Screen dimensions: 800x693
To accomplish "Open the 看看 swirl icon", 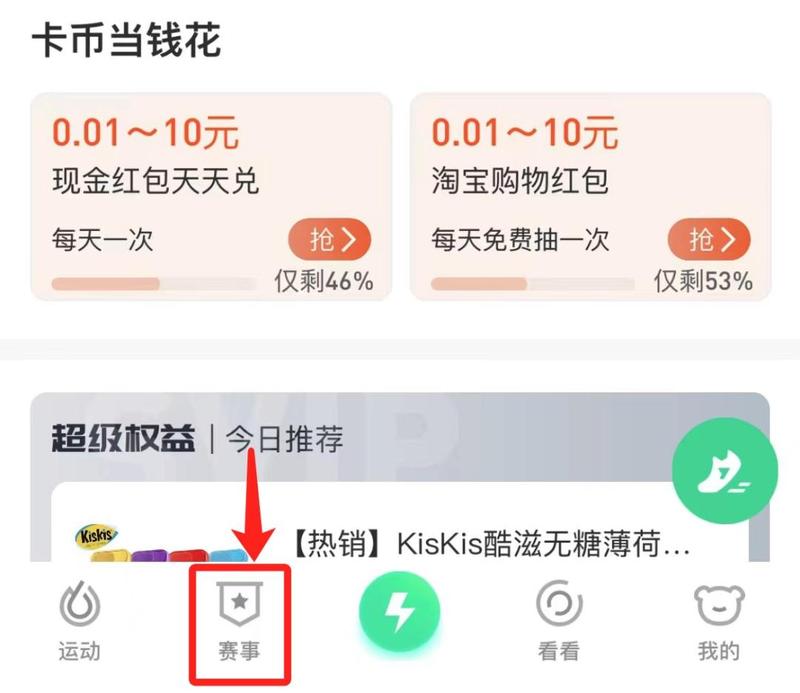I will click(559, 603).
